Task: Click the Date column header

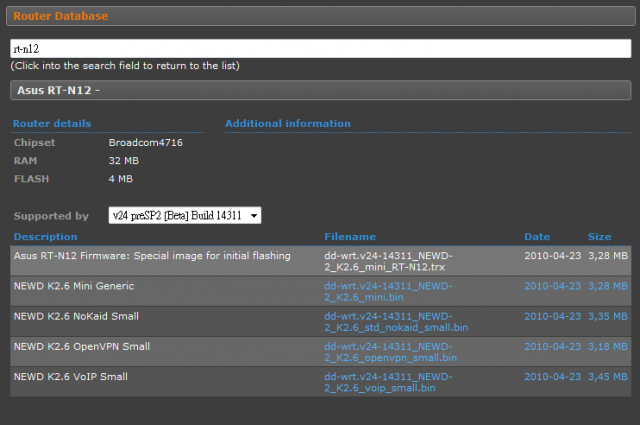Action: [537, 236]
